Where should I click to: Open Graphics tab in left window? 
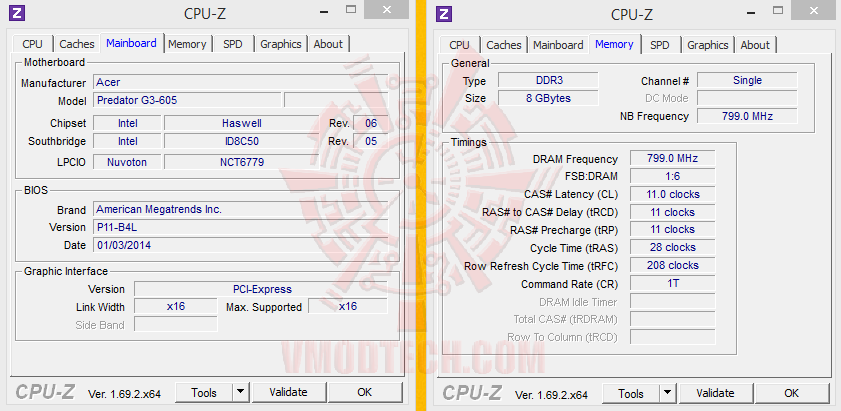pos(281,44)
